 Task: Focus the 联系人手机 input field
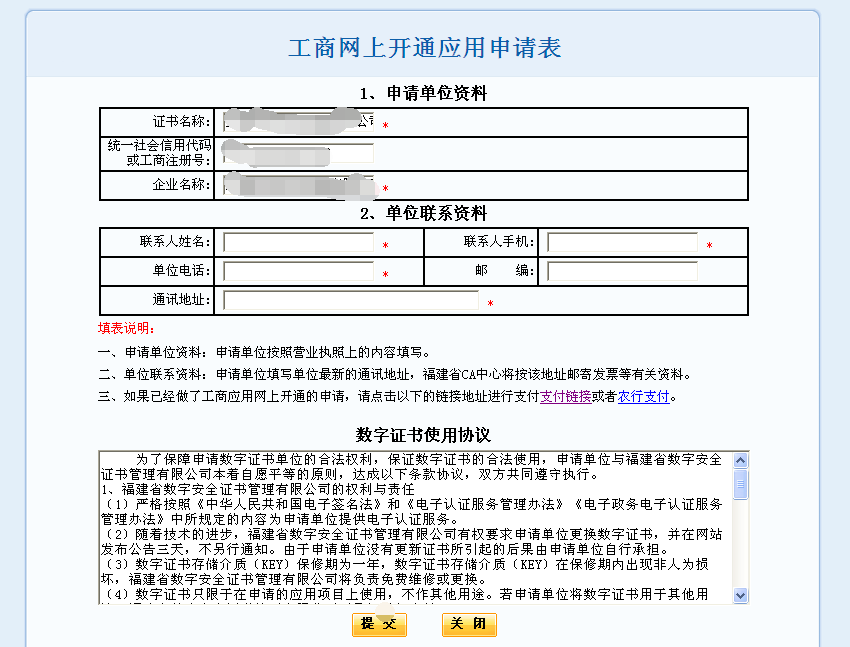pyautogui.click(x=622, y=242)
